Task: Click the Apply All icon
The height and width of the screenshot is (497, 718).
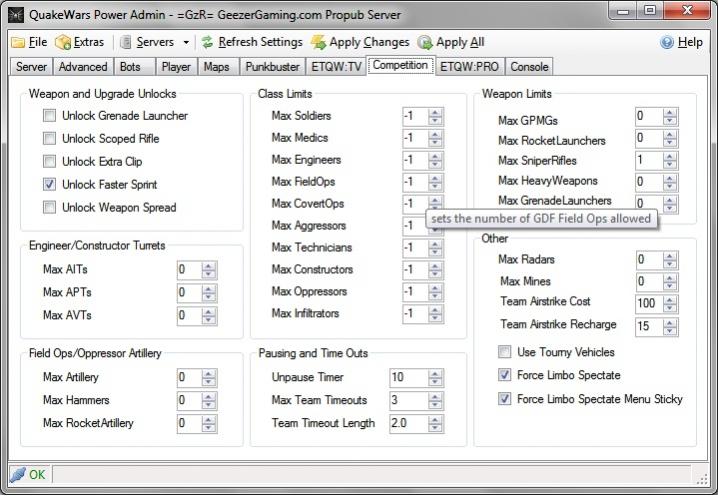Action: [425, 42]
